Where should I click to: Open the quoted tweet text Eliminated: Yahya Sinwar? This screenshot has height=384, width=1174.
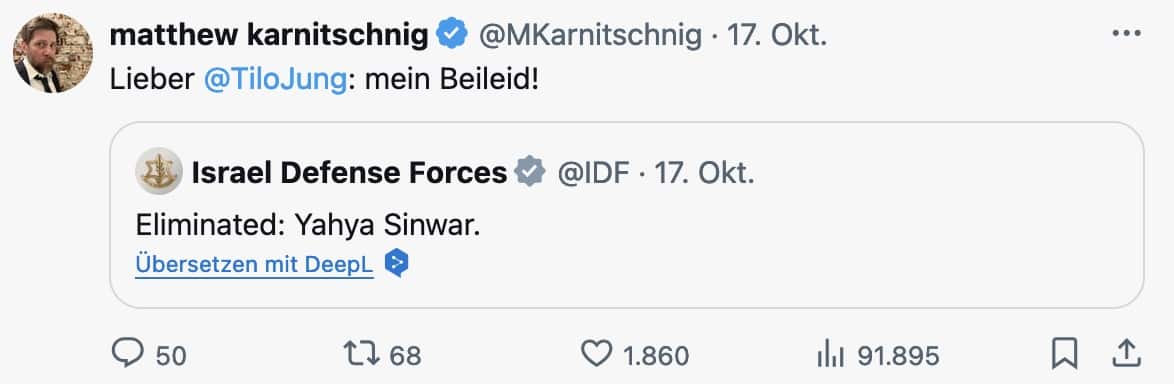tap(308, 224)
